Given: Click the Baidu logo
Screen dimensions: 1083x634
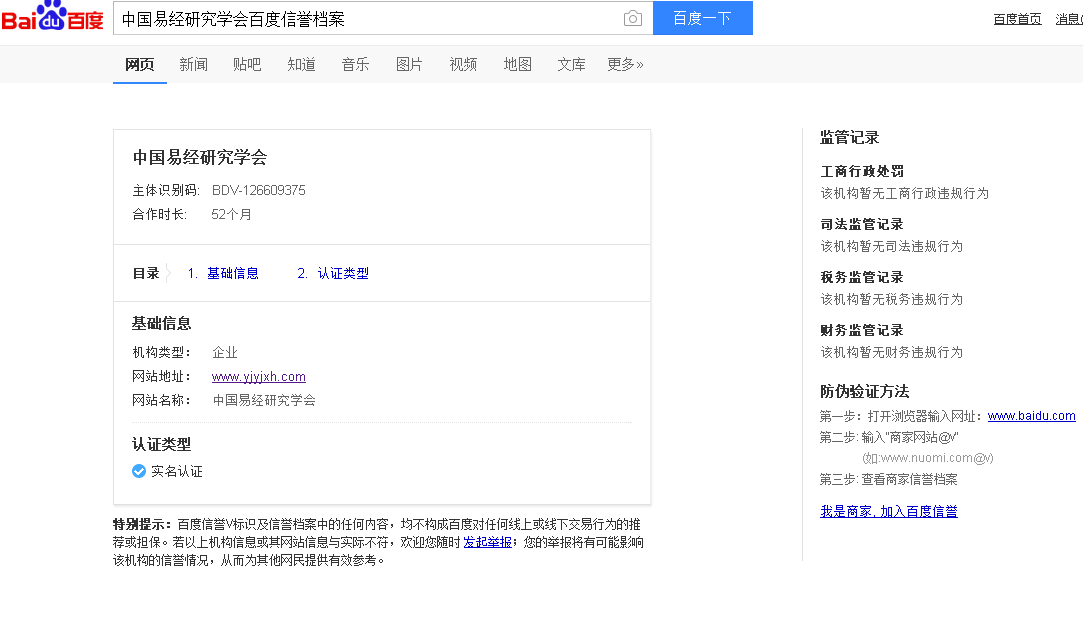Looking at the screenshot, I should pos(52,16).
